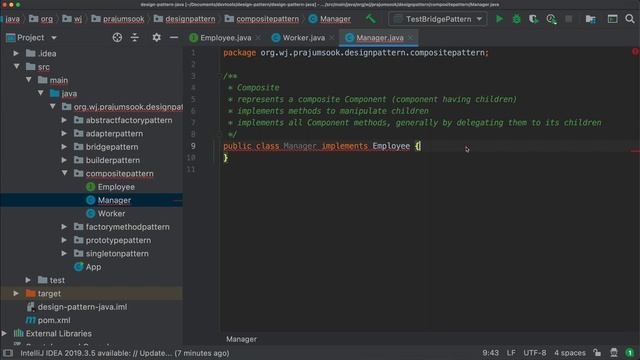Click the inspector hat icon in status bar
Screen dimensions: 640x360
coord(614,353)
